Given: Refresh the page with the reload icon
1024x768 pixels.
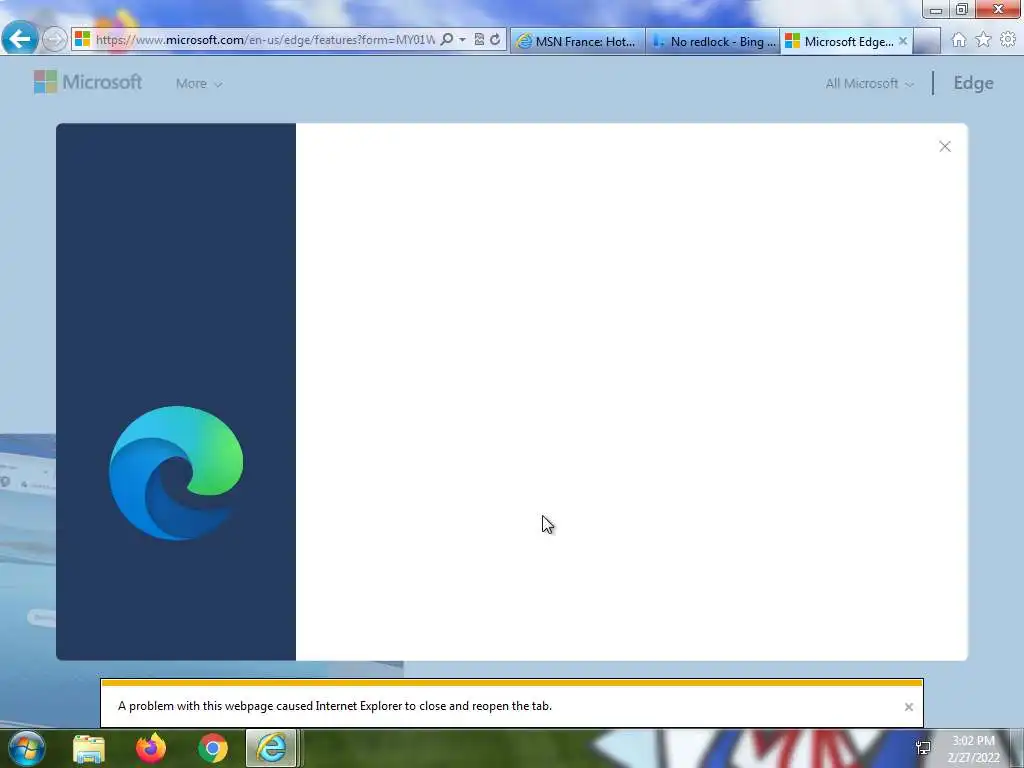Looking at the screenshot, I should tap(495, 40).
